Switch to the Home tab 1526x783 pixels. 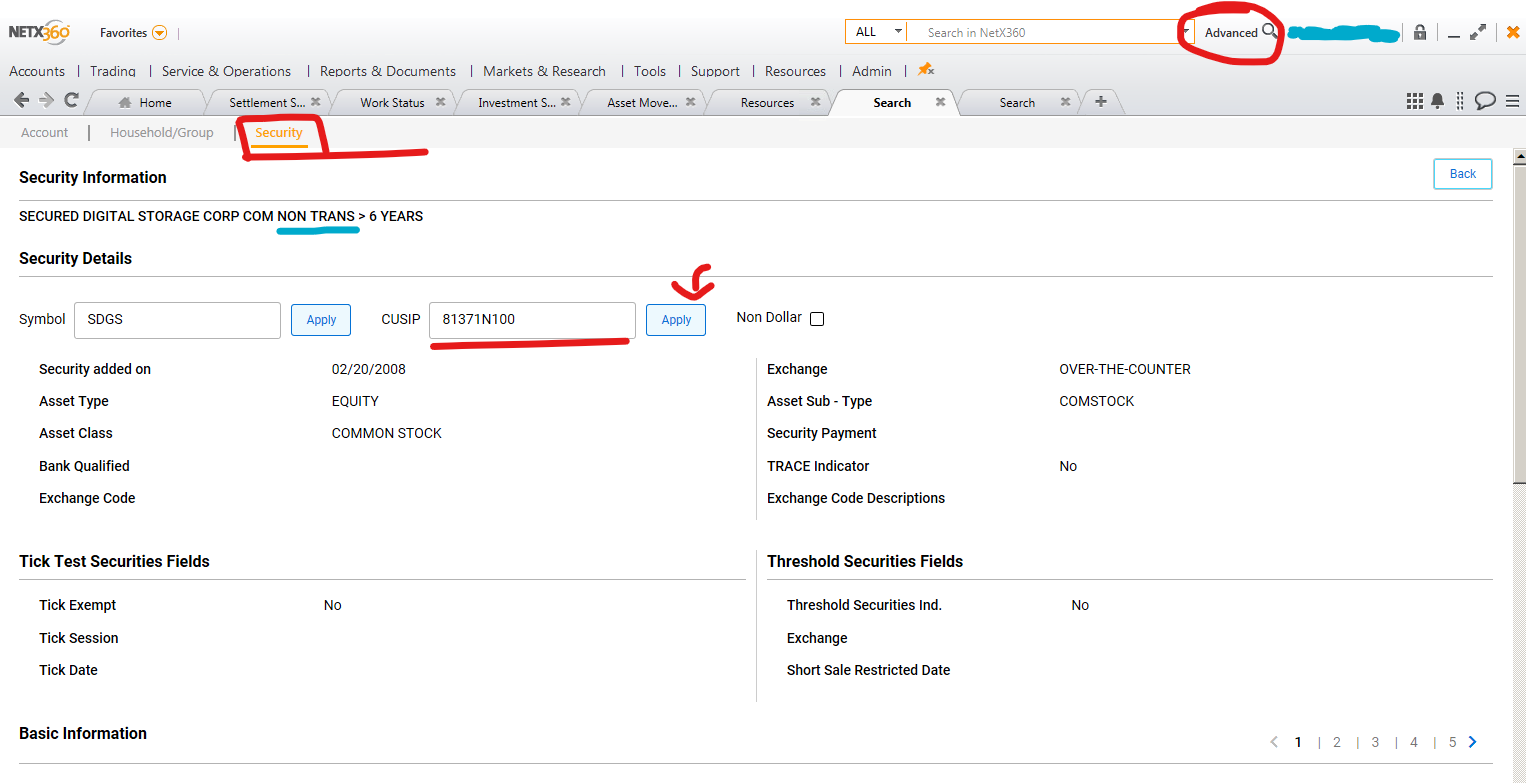point(145,102)
